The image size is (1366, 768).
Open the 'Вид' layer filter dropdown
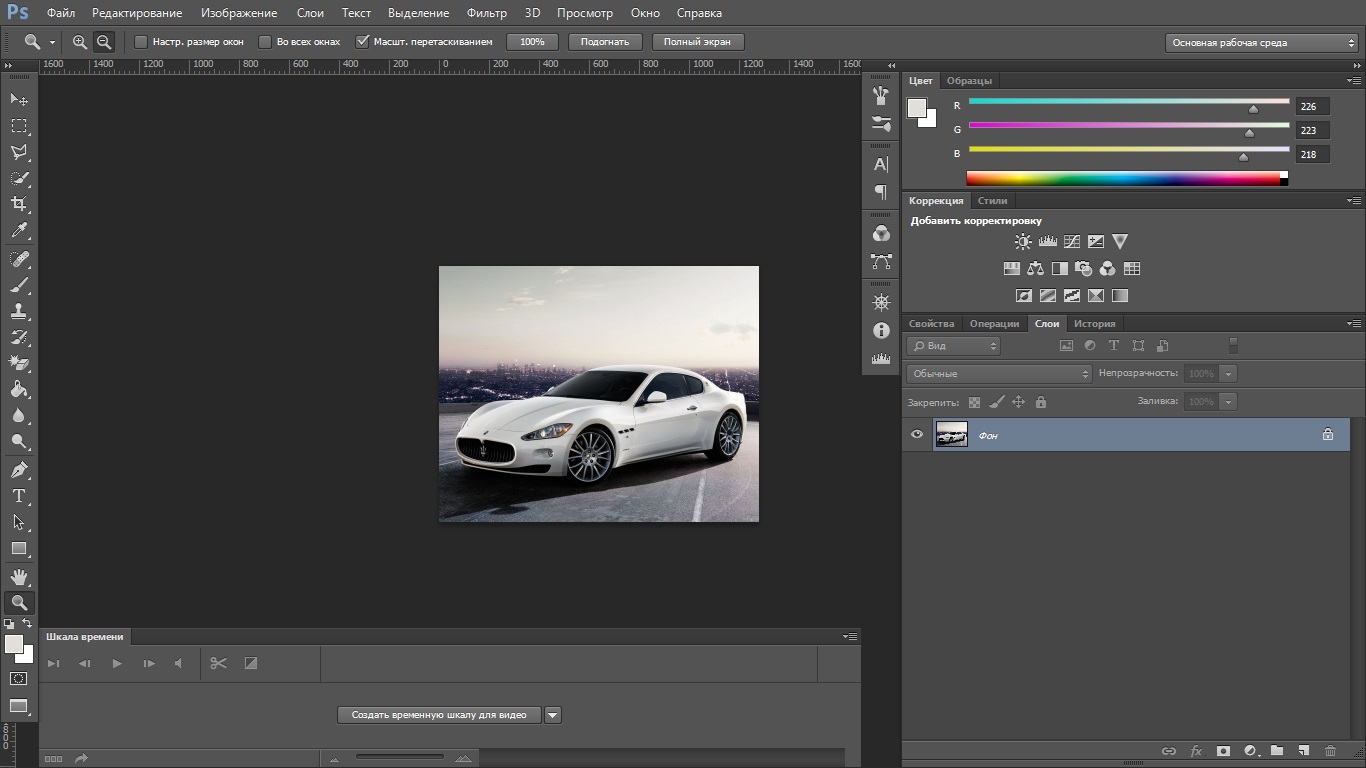tap(953, 345)
